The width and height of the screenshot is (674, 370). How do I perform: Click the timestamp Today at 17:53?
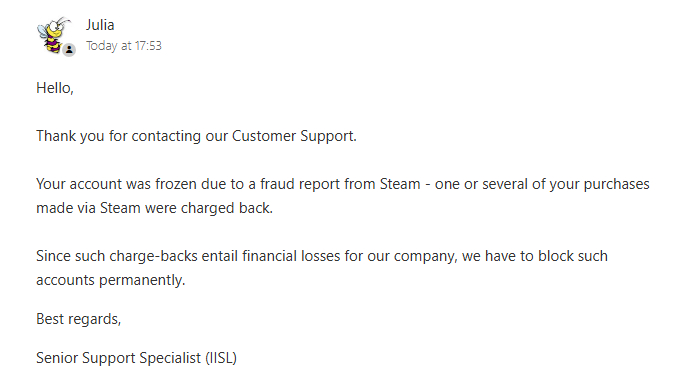(x=124, y=46)
